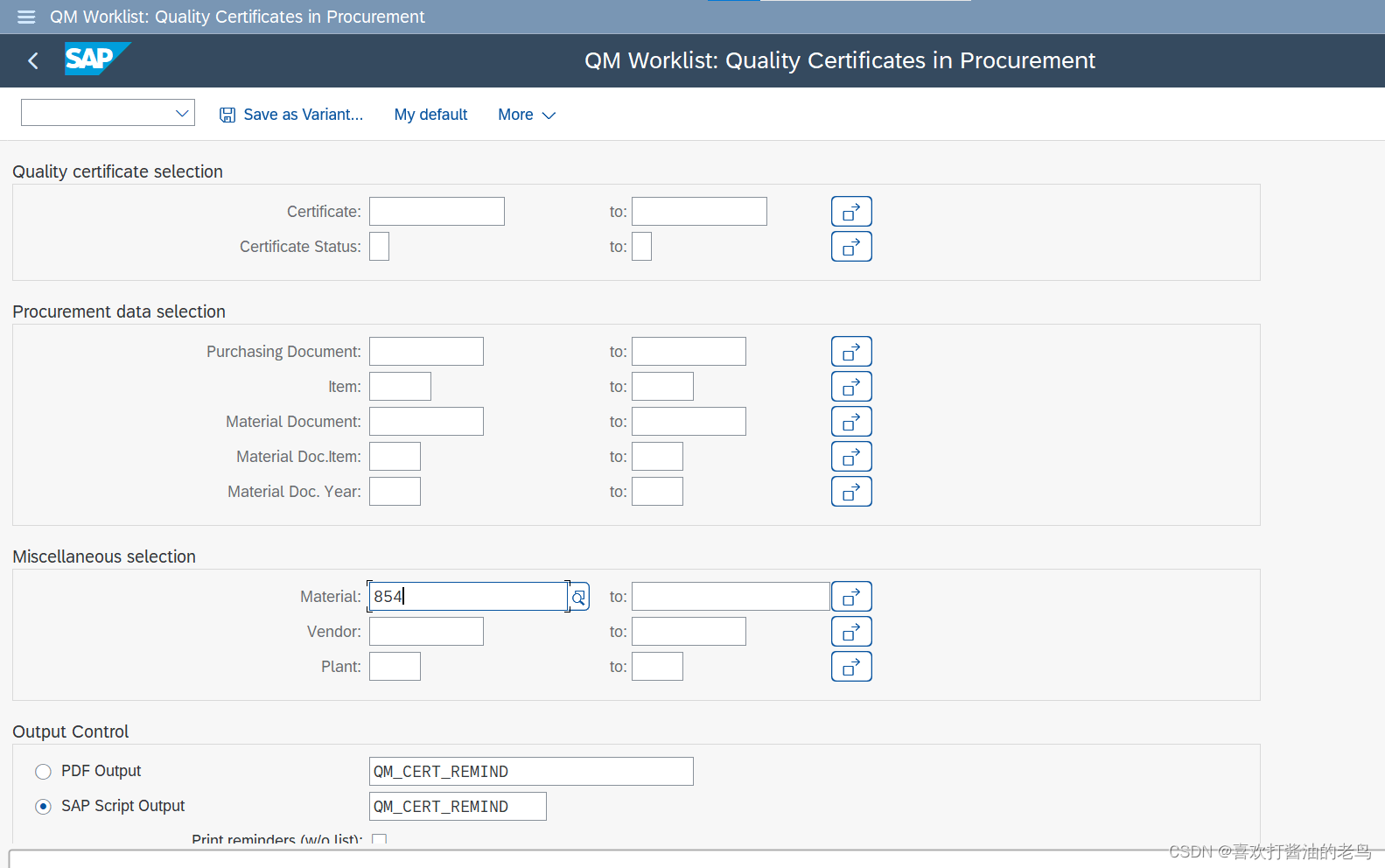Focus the Item from field
This screenshot has width=1385, height=868.
pyautogui.click(x=400, y=387)
